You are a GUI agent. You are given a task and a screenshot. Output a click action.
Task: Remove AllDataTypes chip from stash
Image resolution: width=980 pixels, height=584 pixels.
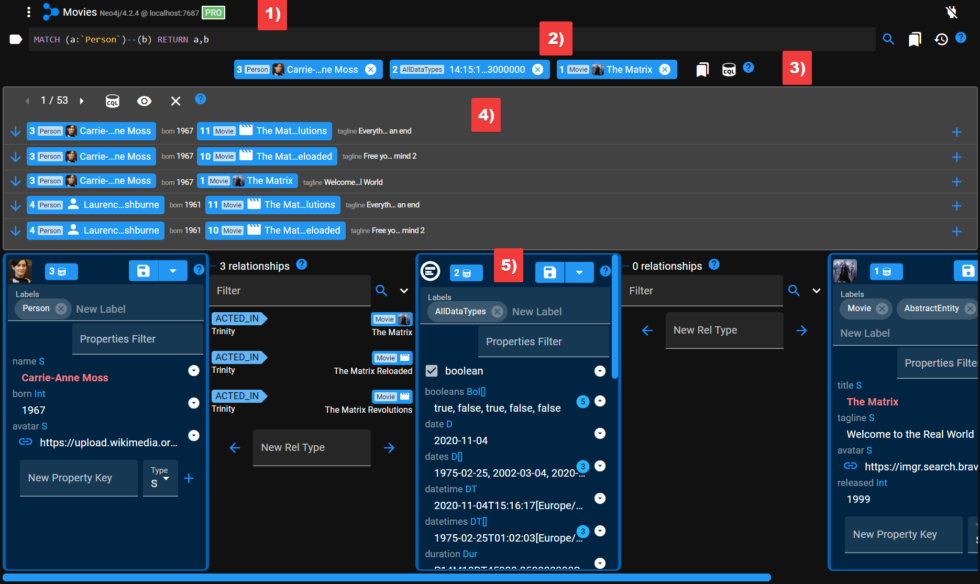point(538,69)
